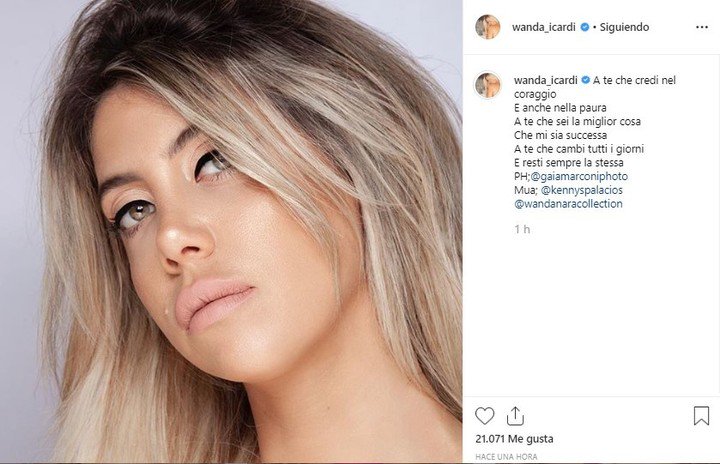Click the verified badge in caption
This screenshot has height=464, width=720.
pos(585,80)
